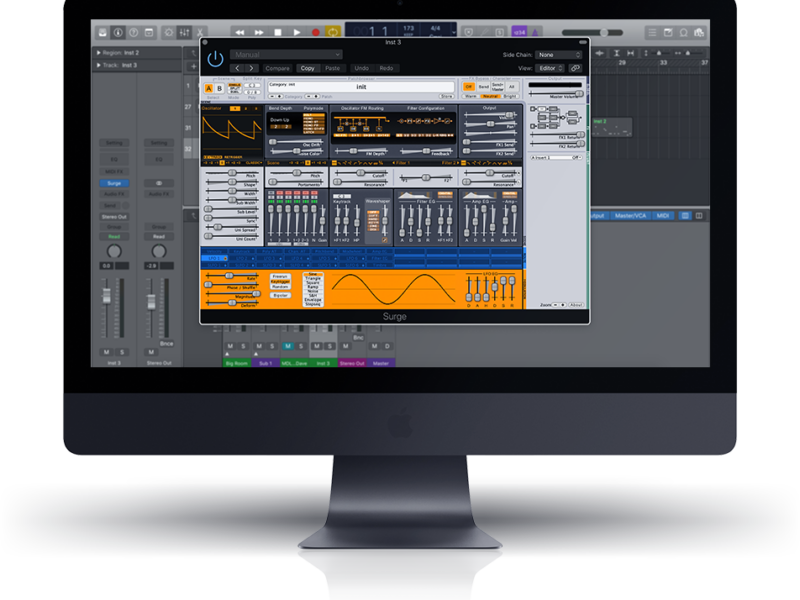Image resolution: width=800 pixels, height=600 pixels.
Task: Switch to the MIDI mixer tab
Action: click(x=663, y=216)
